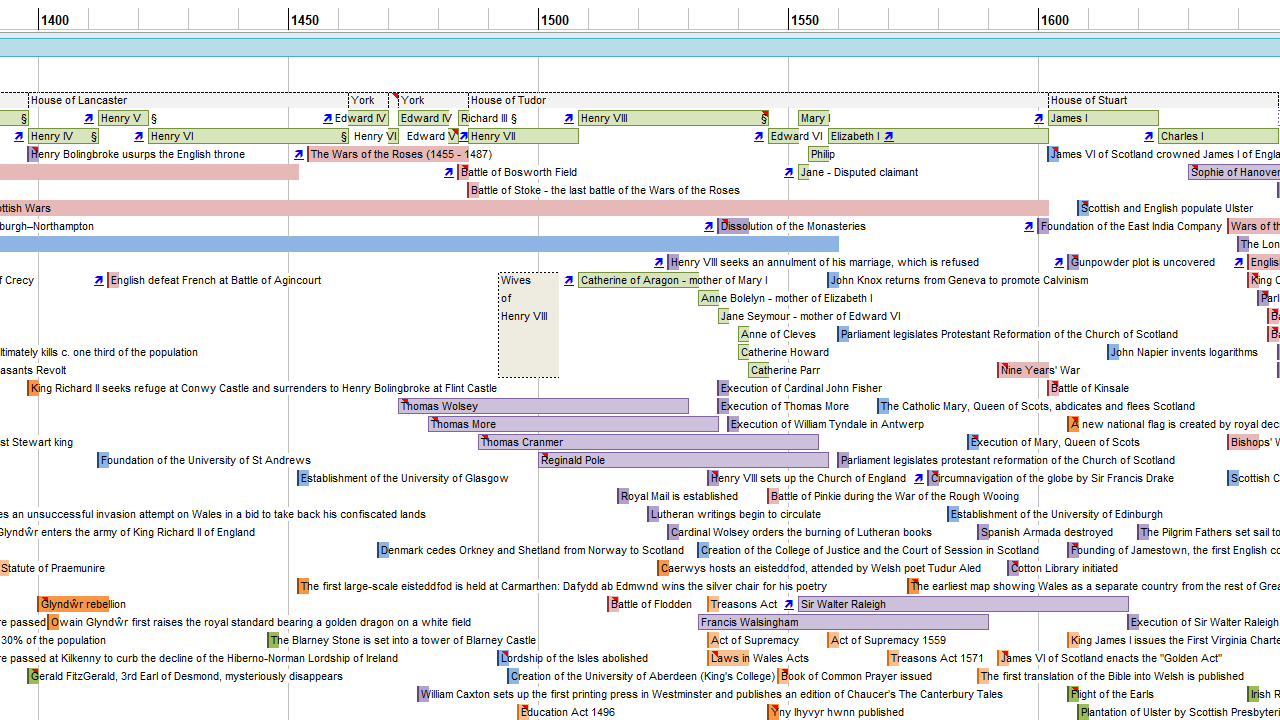The width and height of the screenshot is (1280, 720).
Task: Open link icon for Dissolution of the Monasteries
Action: coord(708,226)
